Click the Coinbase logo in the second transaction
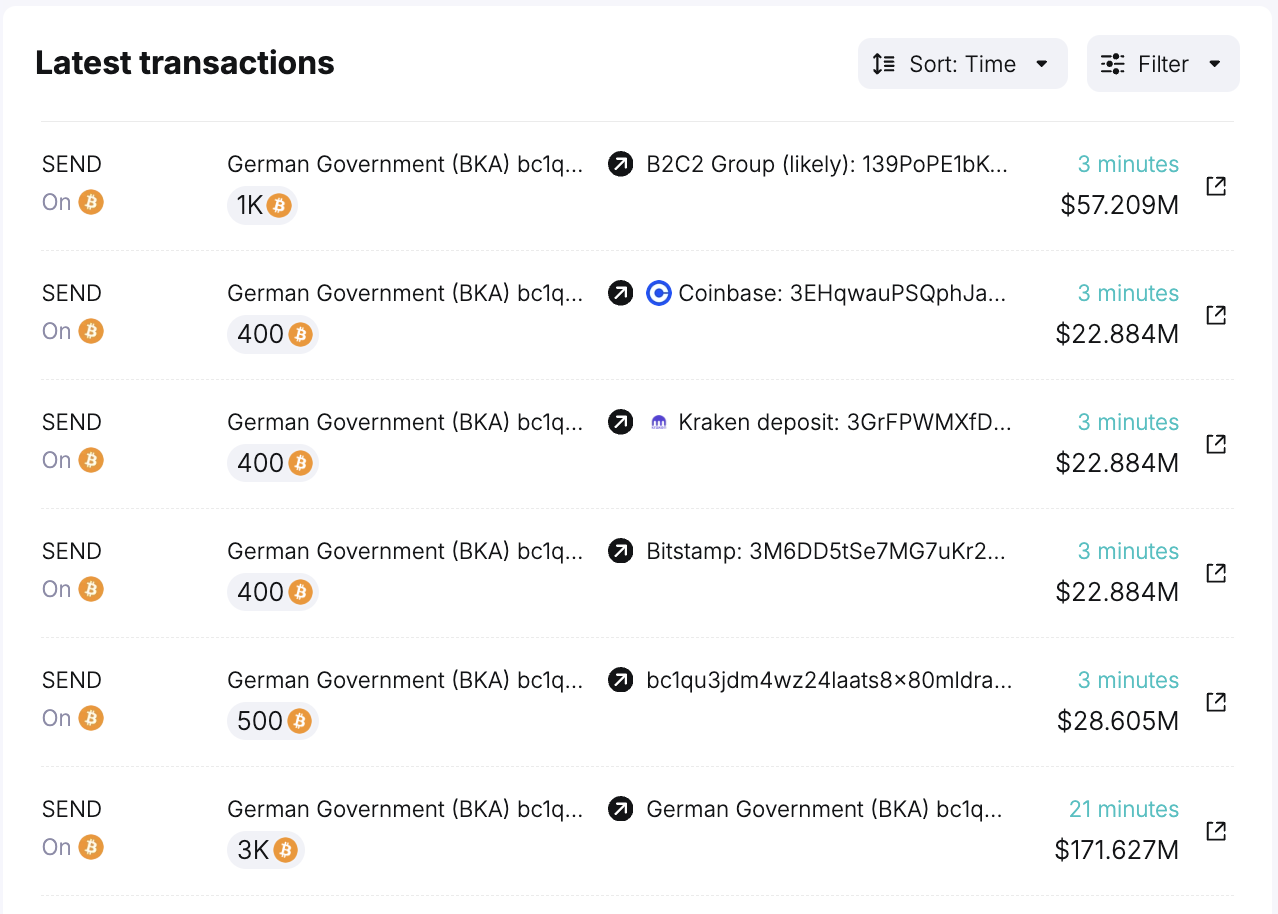The height and width of the screenshot is (914, 1278). click(x=658, y=293)
